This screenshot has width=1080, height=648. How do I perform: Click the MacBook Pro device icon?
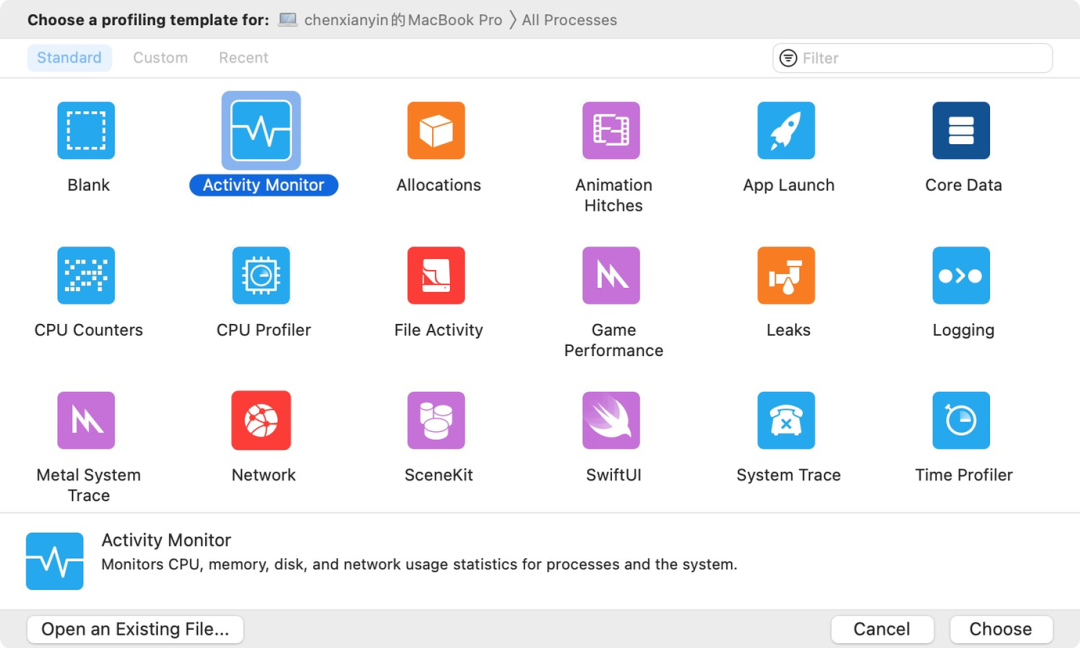[288, 20]
